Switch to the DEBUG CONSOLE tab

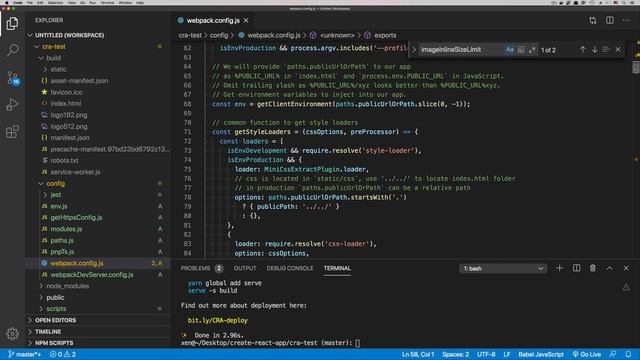[x=290, y=268]
